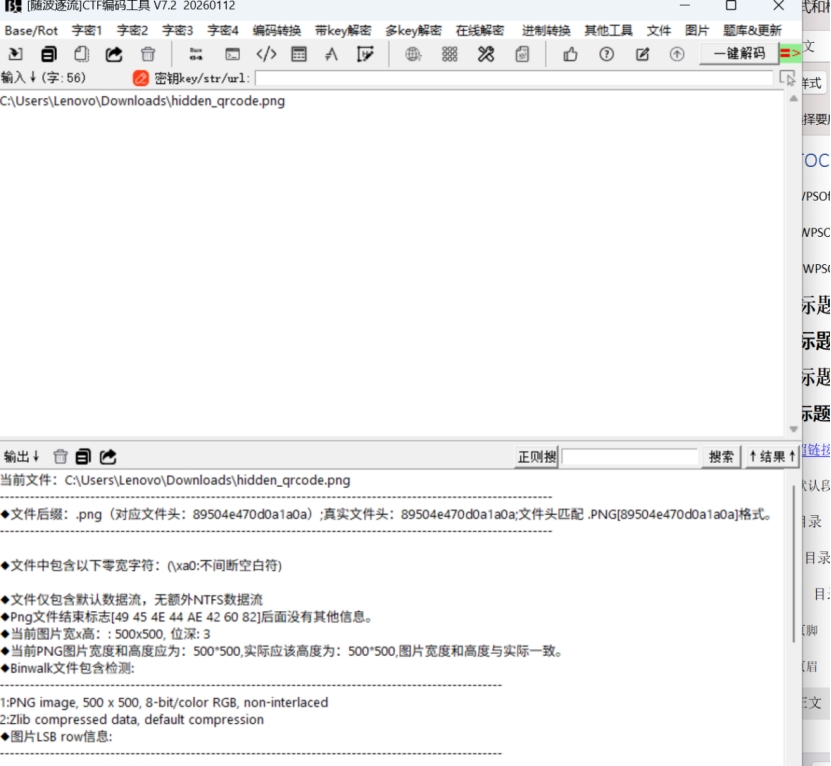
Task: Click the '文件中包含以下零宽字符' output line
Action: tap(142, 566)
